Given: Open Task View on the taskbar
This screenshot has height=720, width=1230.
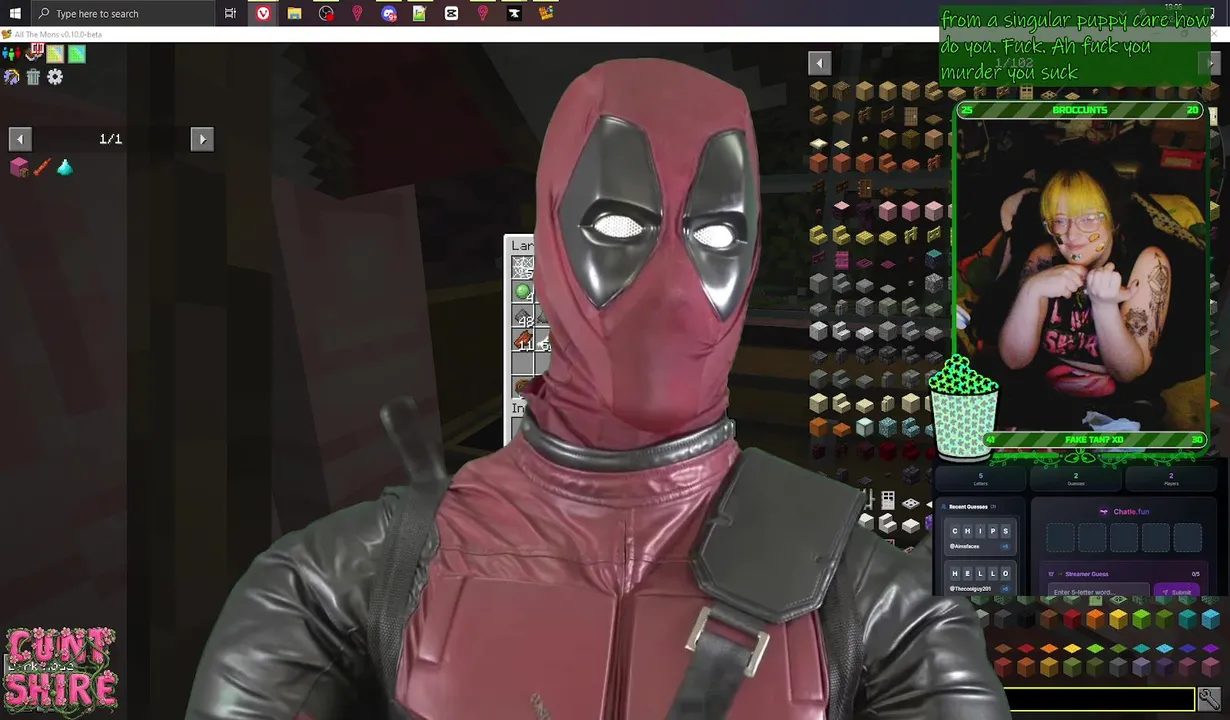Looking at the screenshot, I should tap(231, 13).
